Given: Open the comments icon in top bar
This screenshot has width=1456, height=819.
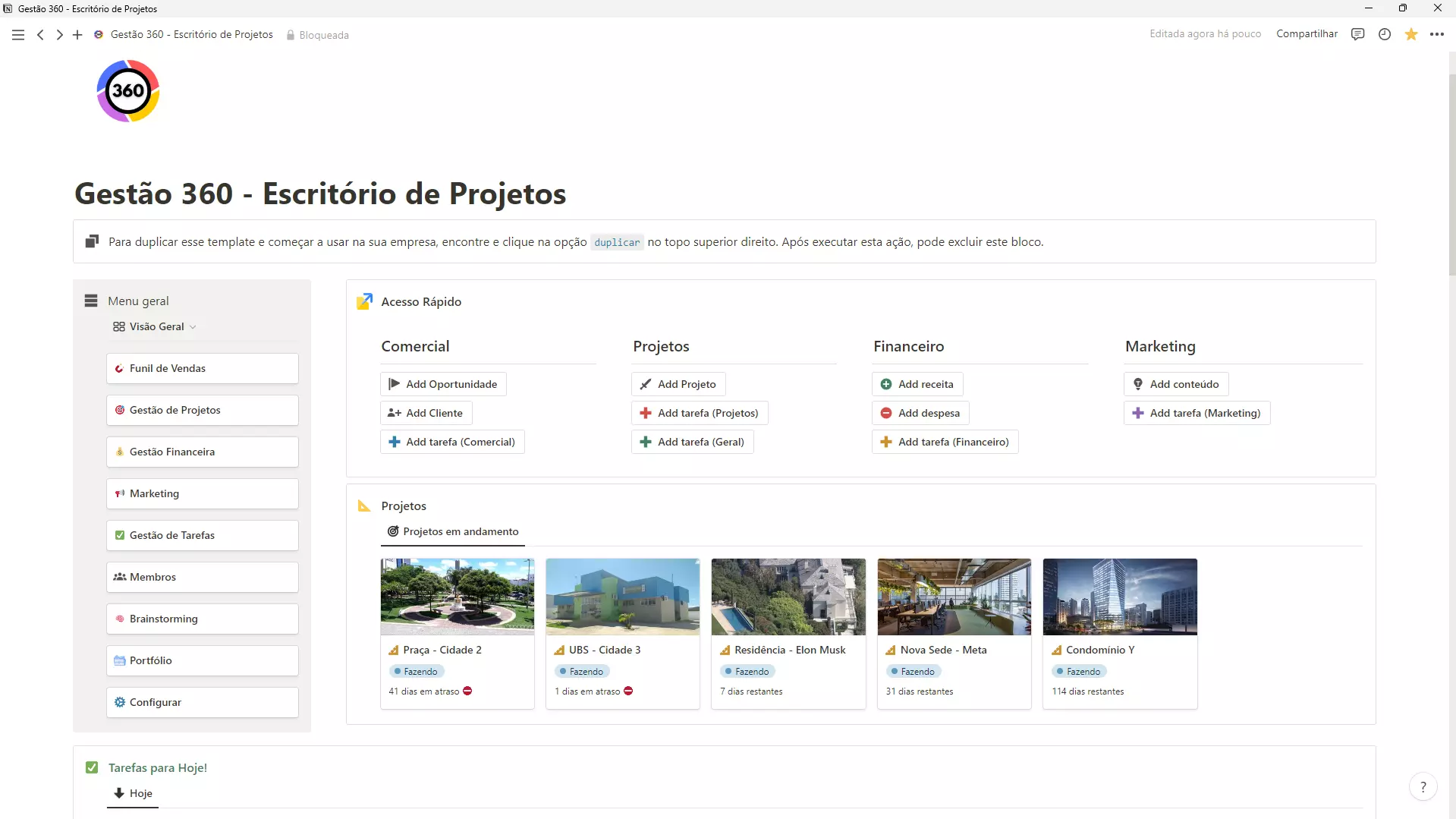Looking at the screenshot, I should (x=1358, y=34).
